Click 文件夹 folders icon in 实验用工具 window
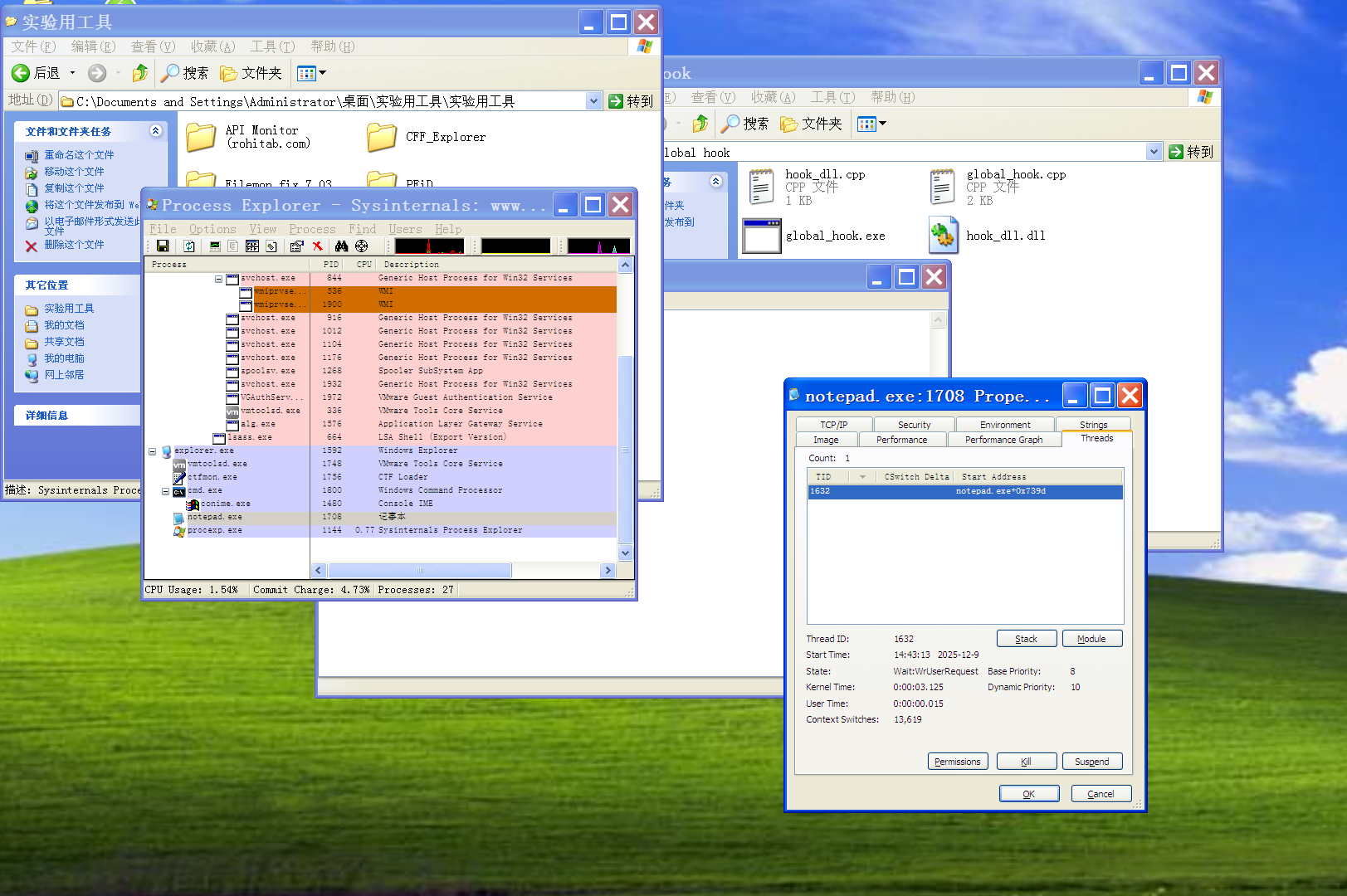The image size is (1347, 896). (x=229, y=74)
